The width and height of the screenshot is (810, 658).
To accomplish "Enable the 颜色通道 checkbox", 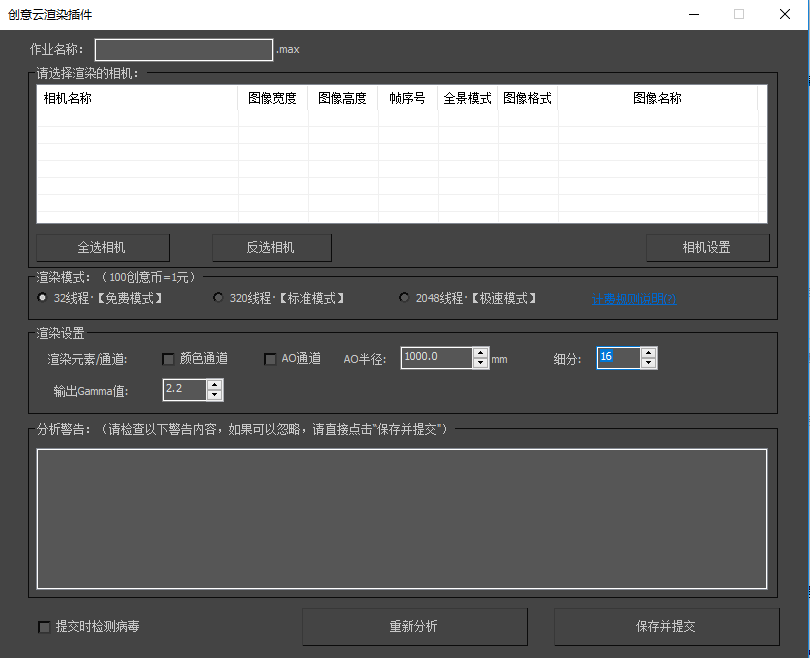I will pos(168,359).
